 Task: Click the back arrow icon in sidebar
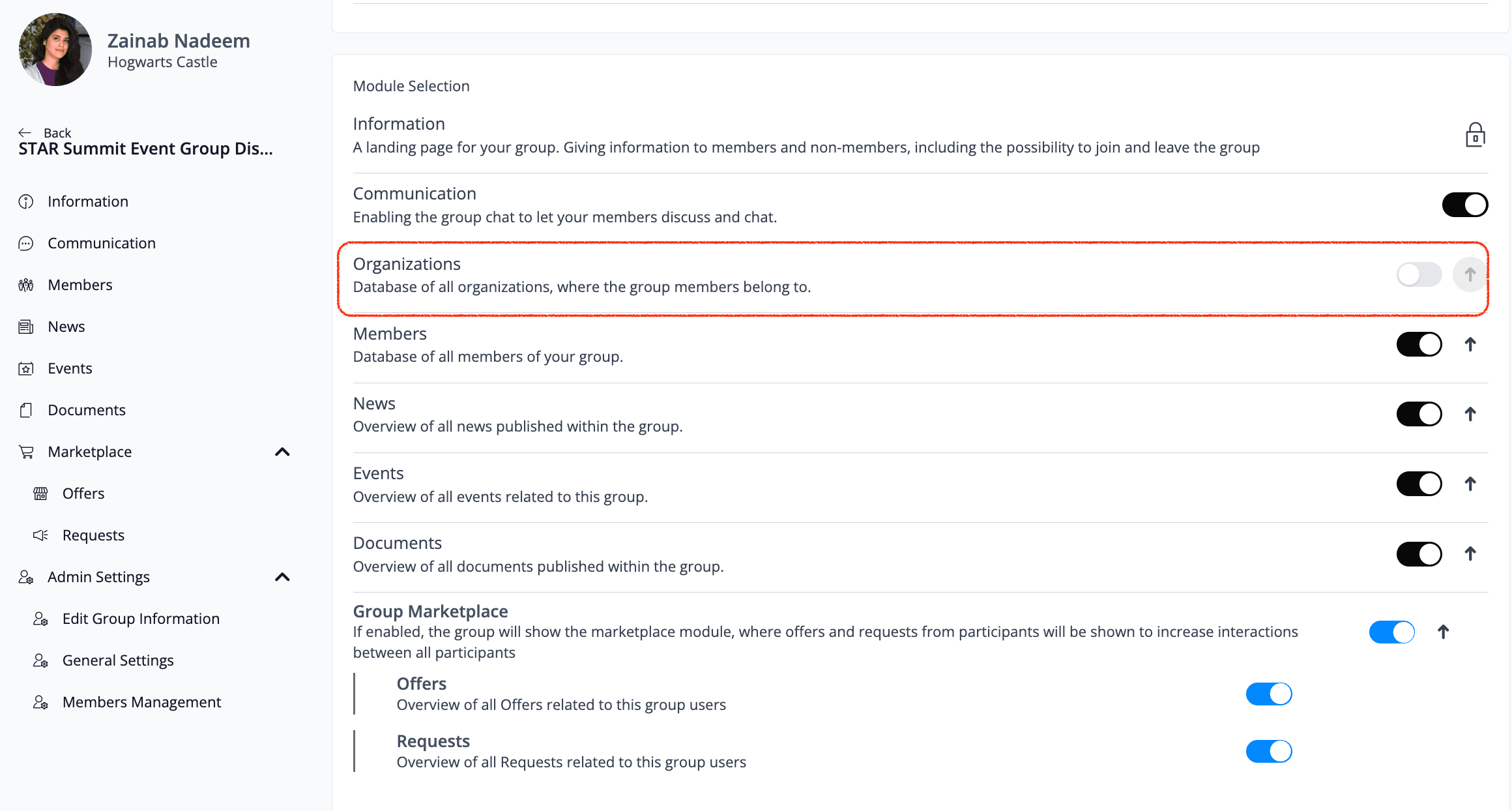click(25, 132)
